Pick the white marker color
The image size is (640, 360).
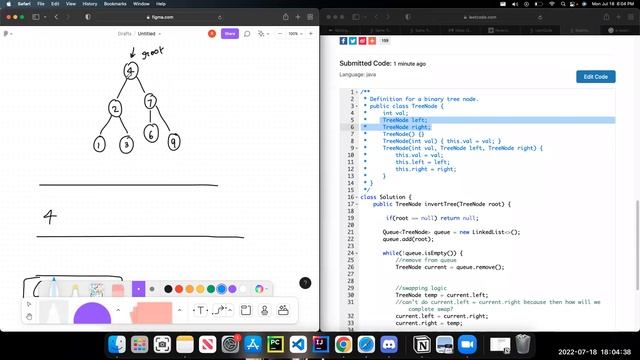[x=243, y=289]
